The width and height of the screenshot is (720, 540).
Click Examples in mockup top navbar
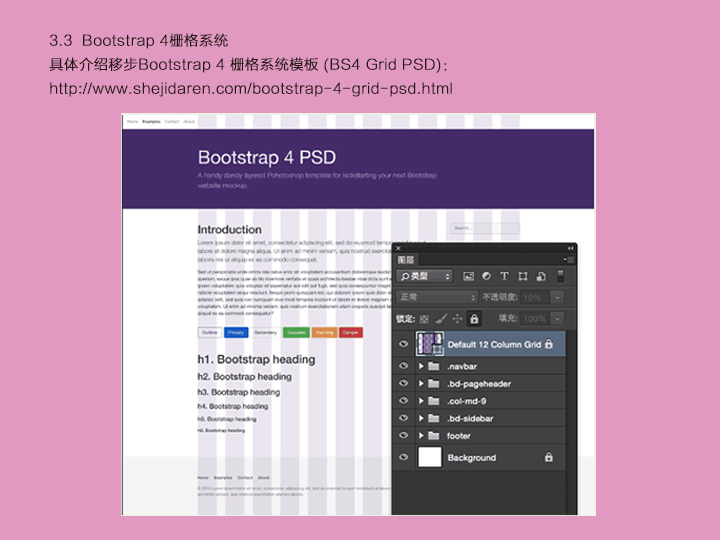[152, 122]
